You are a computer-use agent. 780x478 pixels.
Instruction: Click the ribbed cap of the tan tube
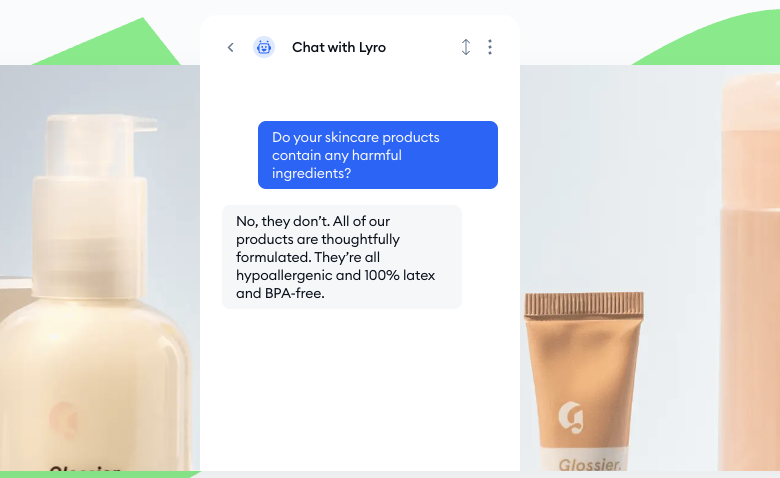point(584,304)
